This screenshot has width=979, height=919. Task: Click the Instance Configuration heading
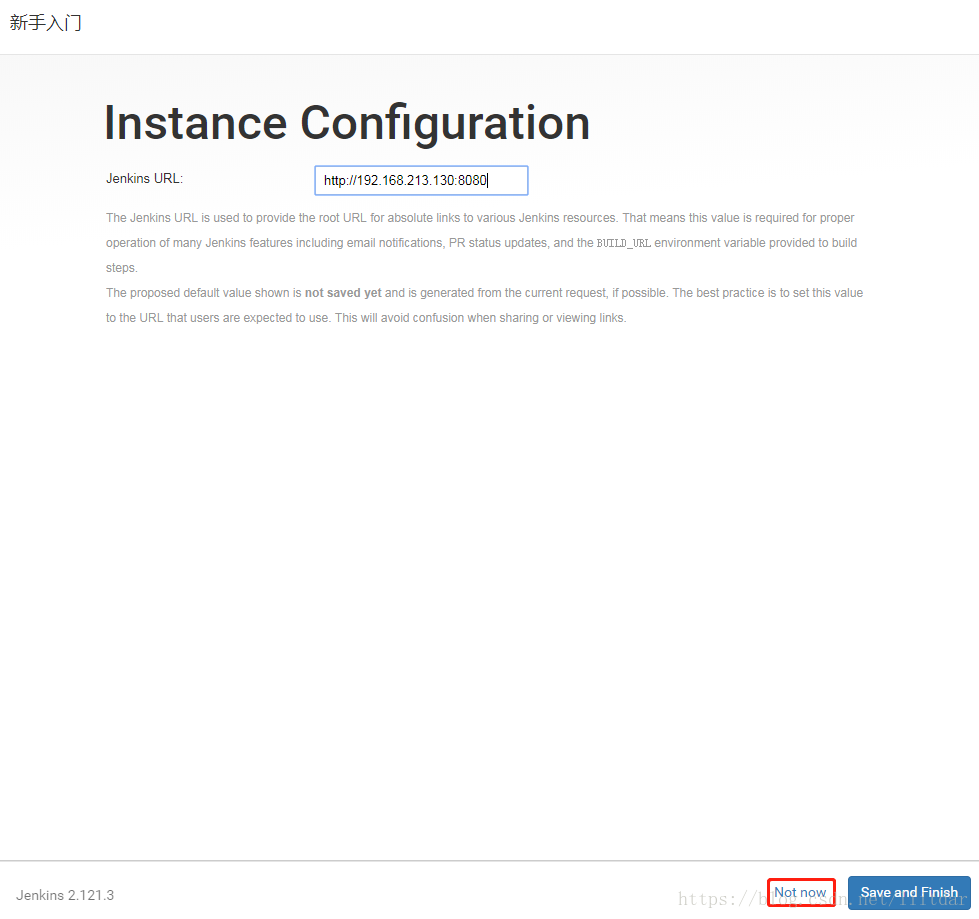click(x=347, y=123)
